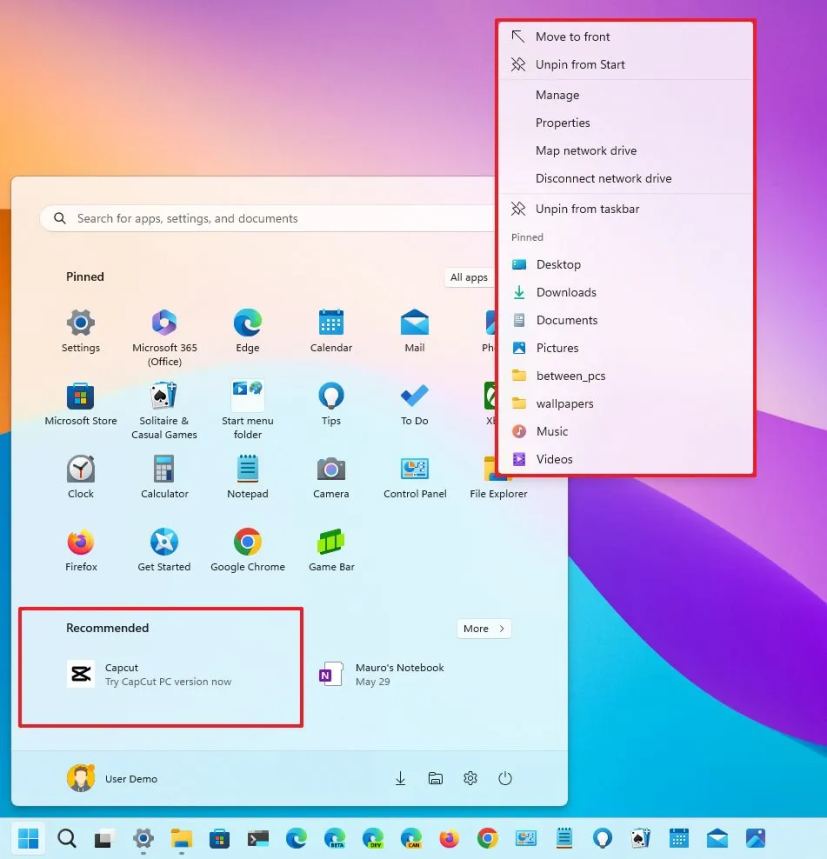Open Edge Dev on the taskbar
This screenshot has width=827, height=859.
pos(373,838)
